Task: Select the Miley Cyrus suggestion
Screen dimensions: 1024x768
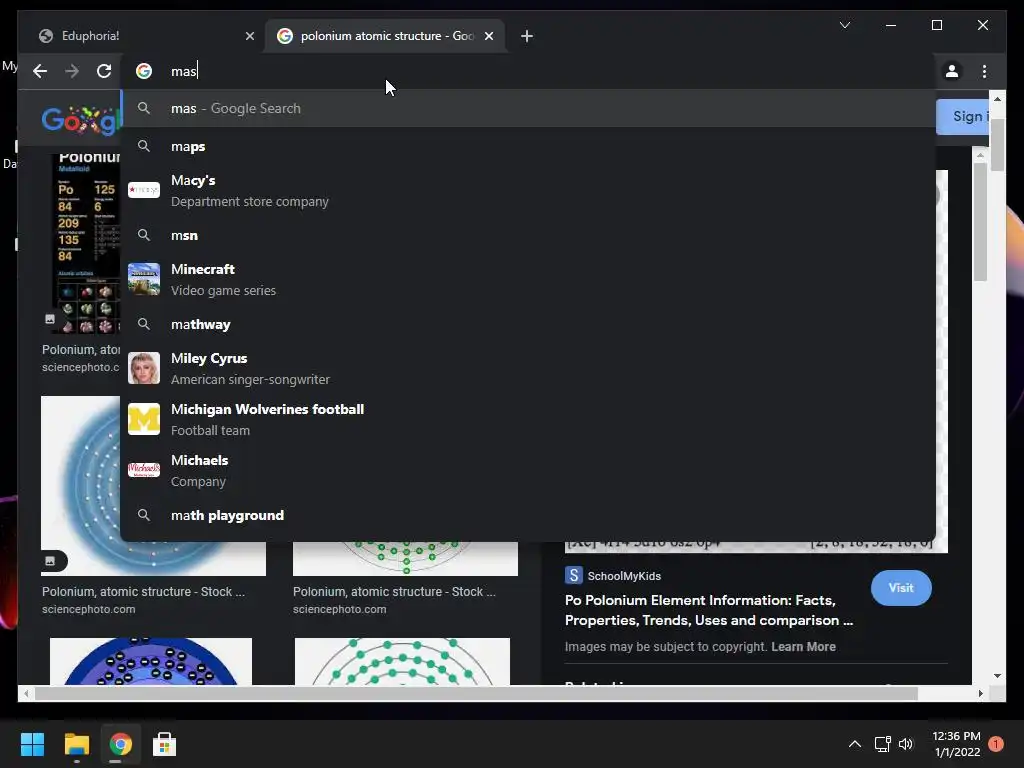Action: coord(528,369)
